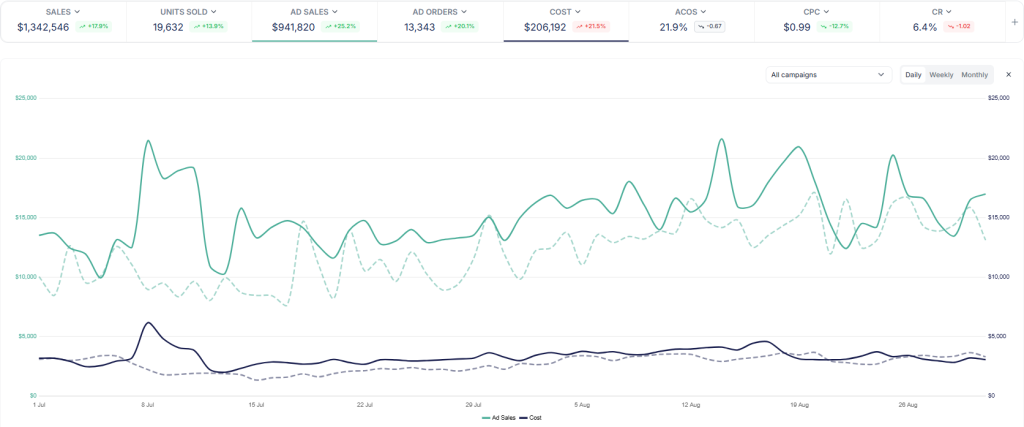Expand the ACOS metric dropdown chevron

(x=704, y=11)
